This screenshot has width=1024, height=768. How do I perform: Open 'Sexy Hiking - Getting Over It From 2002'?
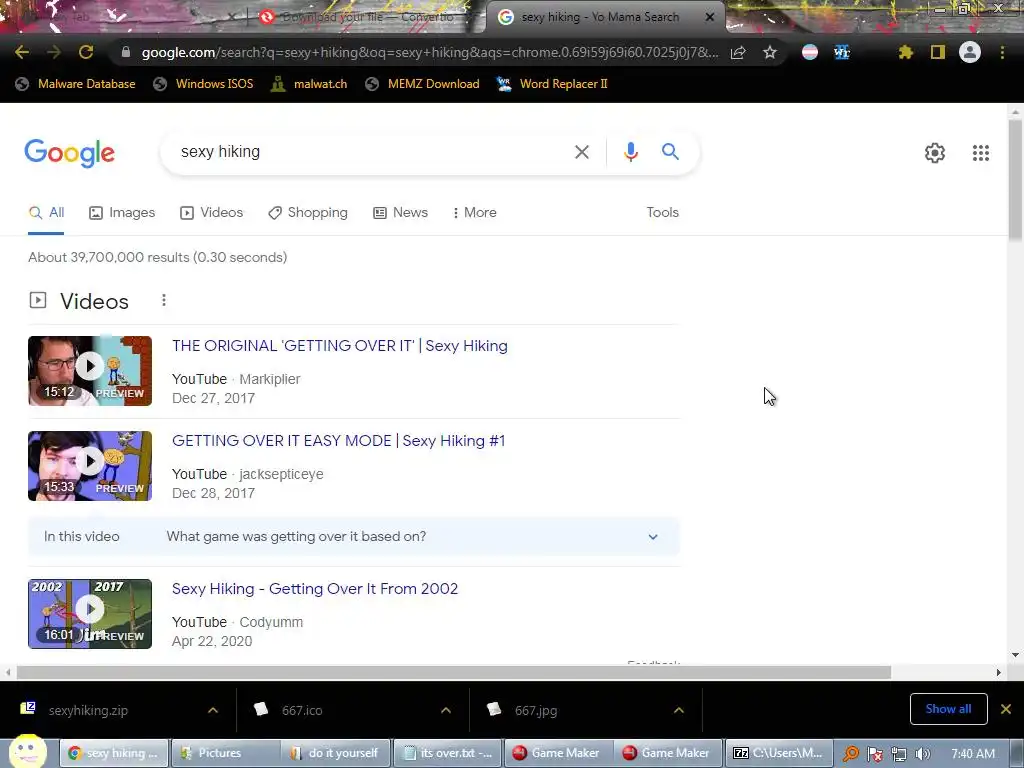coord(315,588)
